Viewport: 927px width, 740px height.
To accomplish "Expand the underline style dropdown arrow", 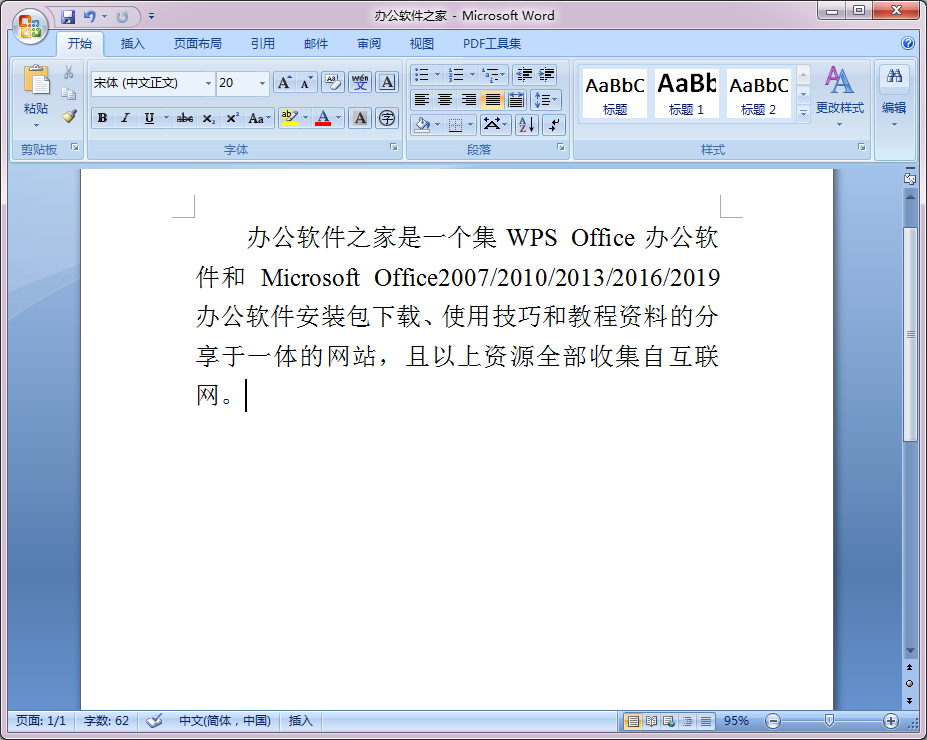I will [166, 118].
